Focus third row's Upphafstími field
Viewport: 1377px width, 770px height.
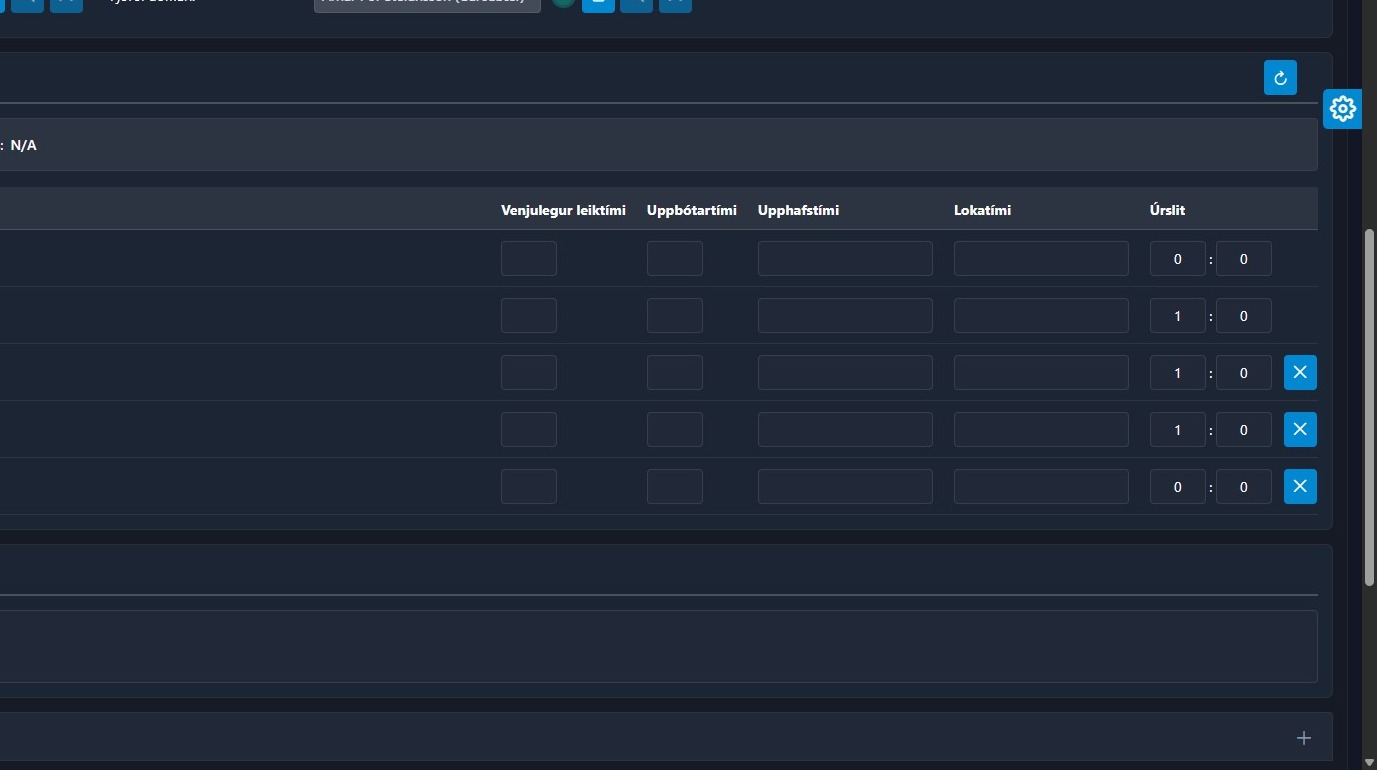pos(845,372)
